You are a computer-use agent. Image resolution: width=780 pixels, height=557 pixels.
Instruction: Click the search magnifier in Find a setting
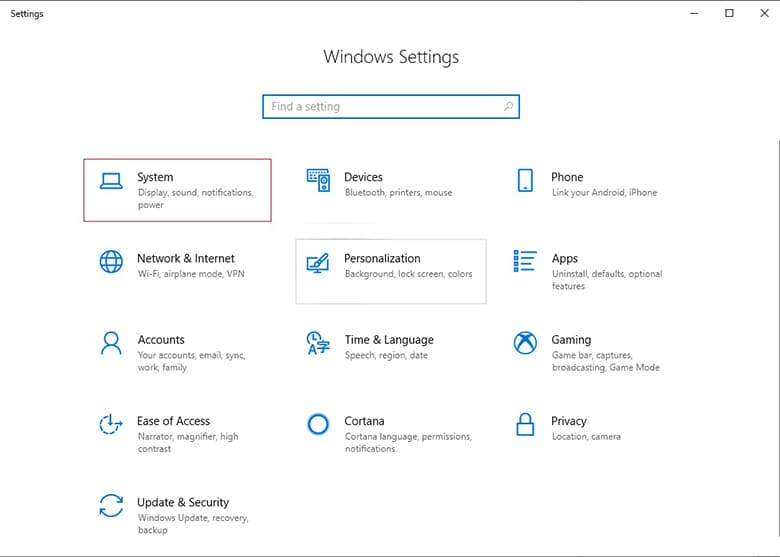pyautogui.click(x=508, y=106)
